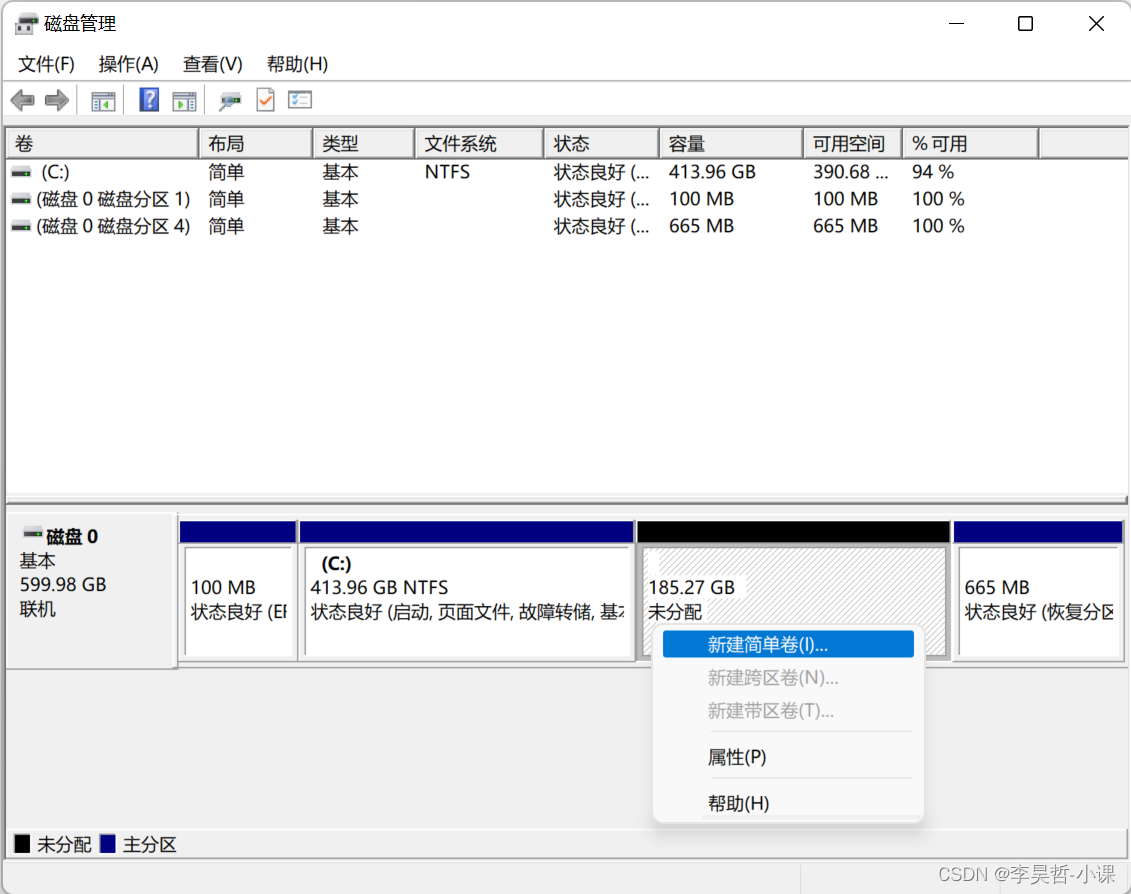Click the disabled 新建跨区卷(N)... entry
Screen dimensions: 1131x894
(788, 678)
